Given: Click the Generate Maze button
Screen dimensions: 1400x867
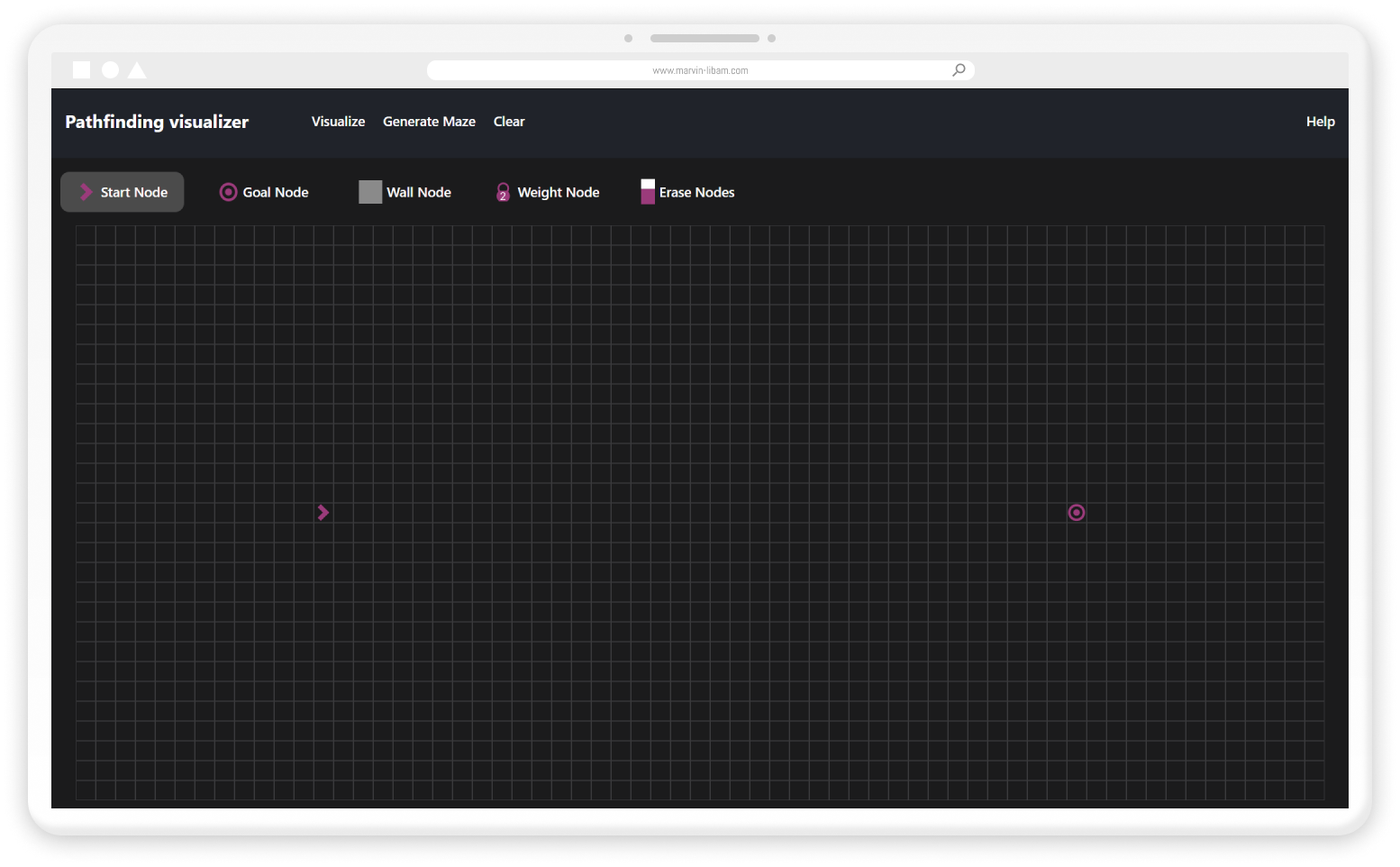Looking at the screenshot, I should coord(429,121).
